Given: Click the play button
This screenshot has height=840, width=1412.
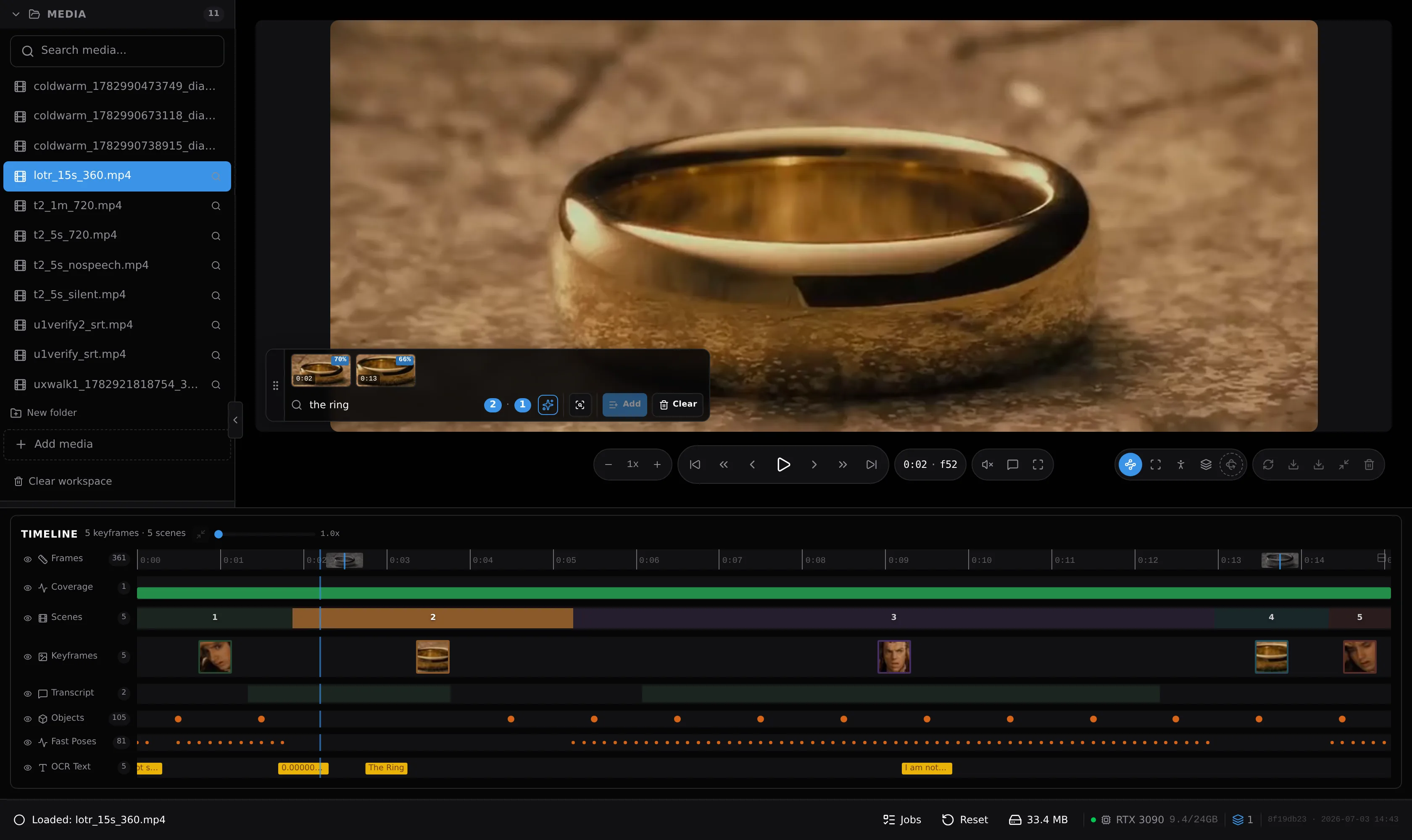Looking at the screenshot, I should (783, 465).
